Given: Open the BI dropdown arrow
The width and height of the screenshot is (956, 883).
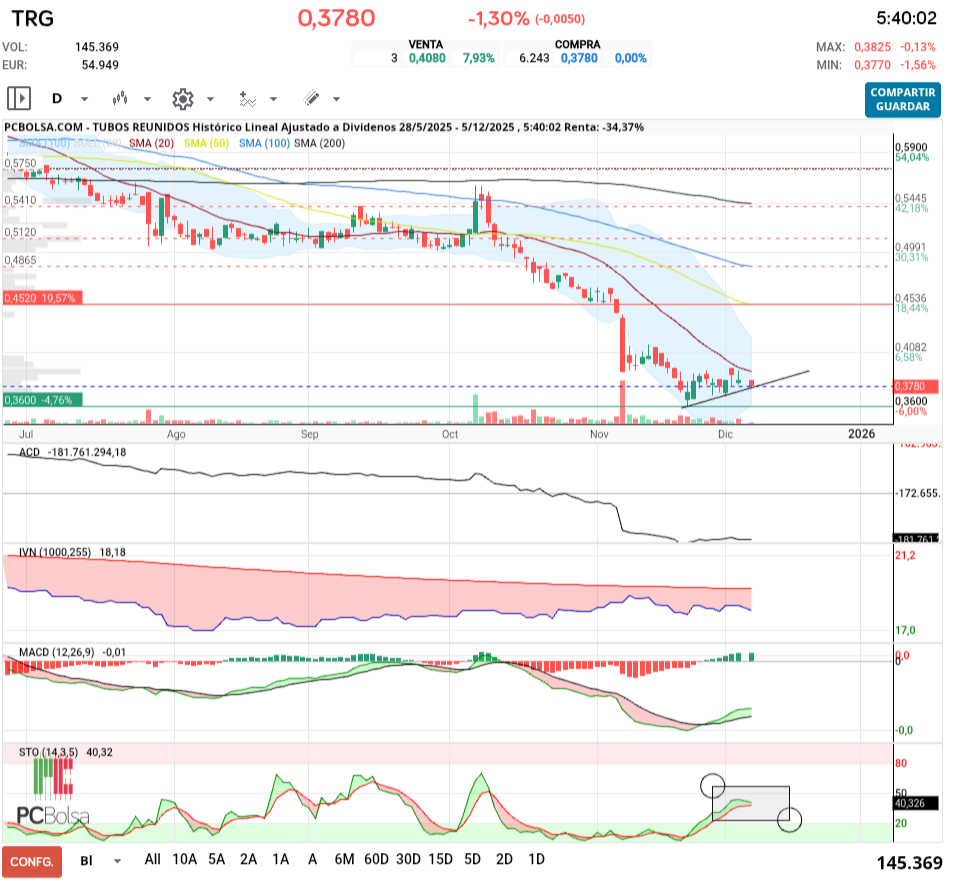Looking at the screenshot, I should (118, 860).
